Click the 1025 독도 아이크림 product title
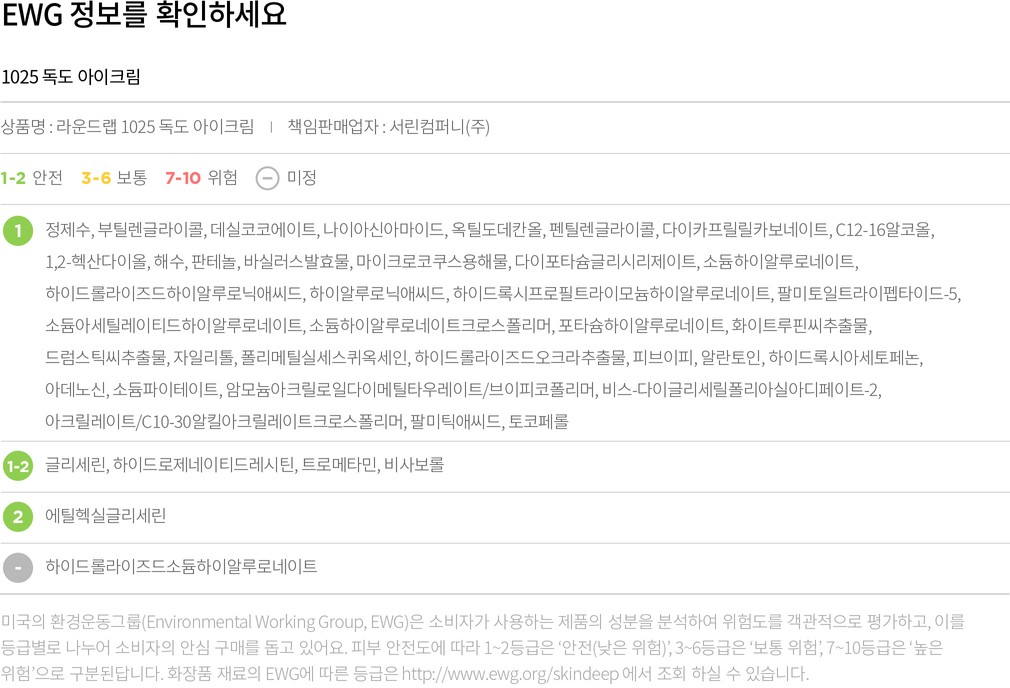Screen dimensions: 1010x688 (x=71, y=77)
